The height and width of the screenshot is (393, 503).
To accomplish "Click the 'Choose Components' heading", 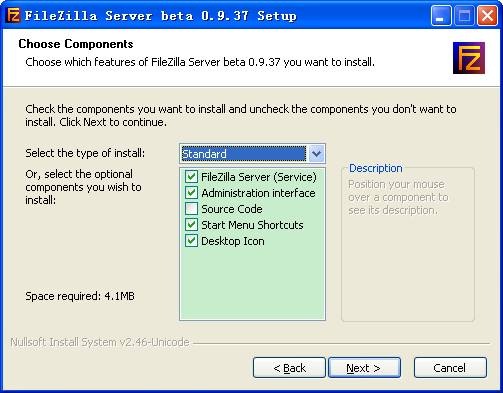I will click(76, 44).
